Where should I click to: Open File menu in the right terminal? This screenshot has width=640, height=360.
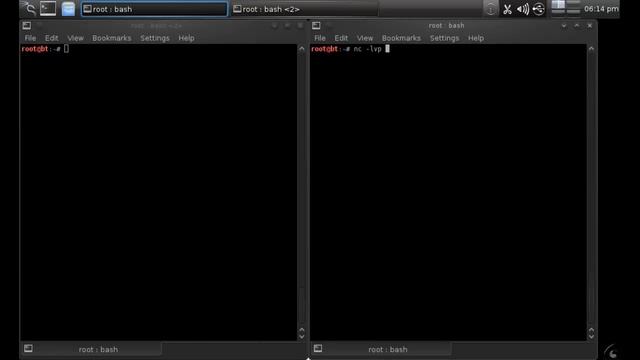(x=320, y=38)
